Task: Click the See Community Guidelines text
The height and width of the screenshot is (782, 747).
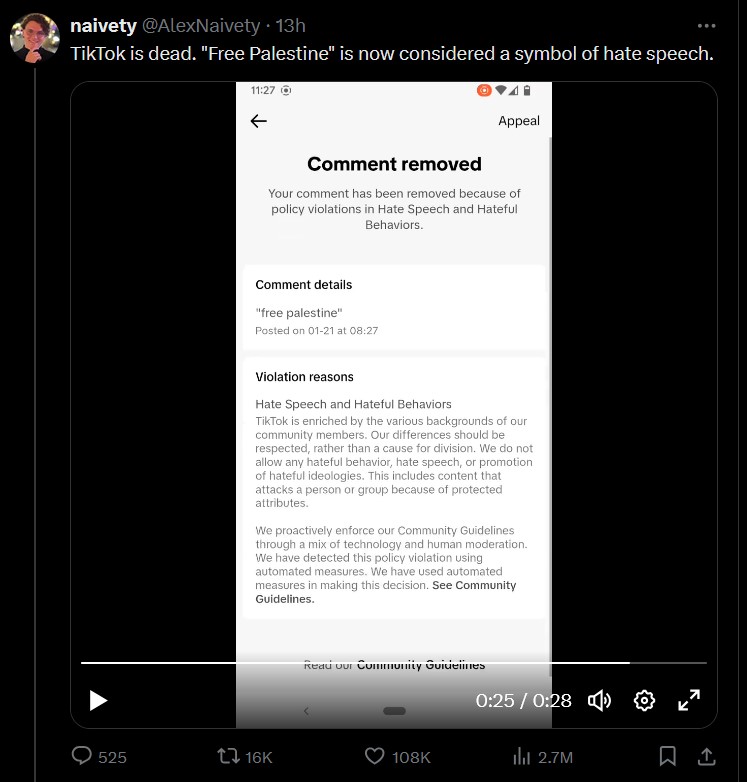Action: point(385,592)
